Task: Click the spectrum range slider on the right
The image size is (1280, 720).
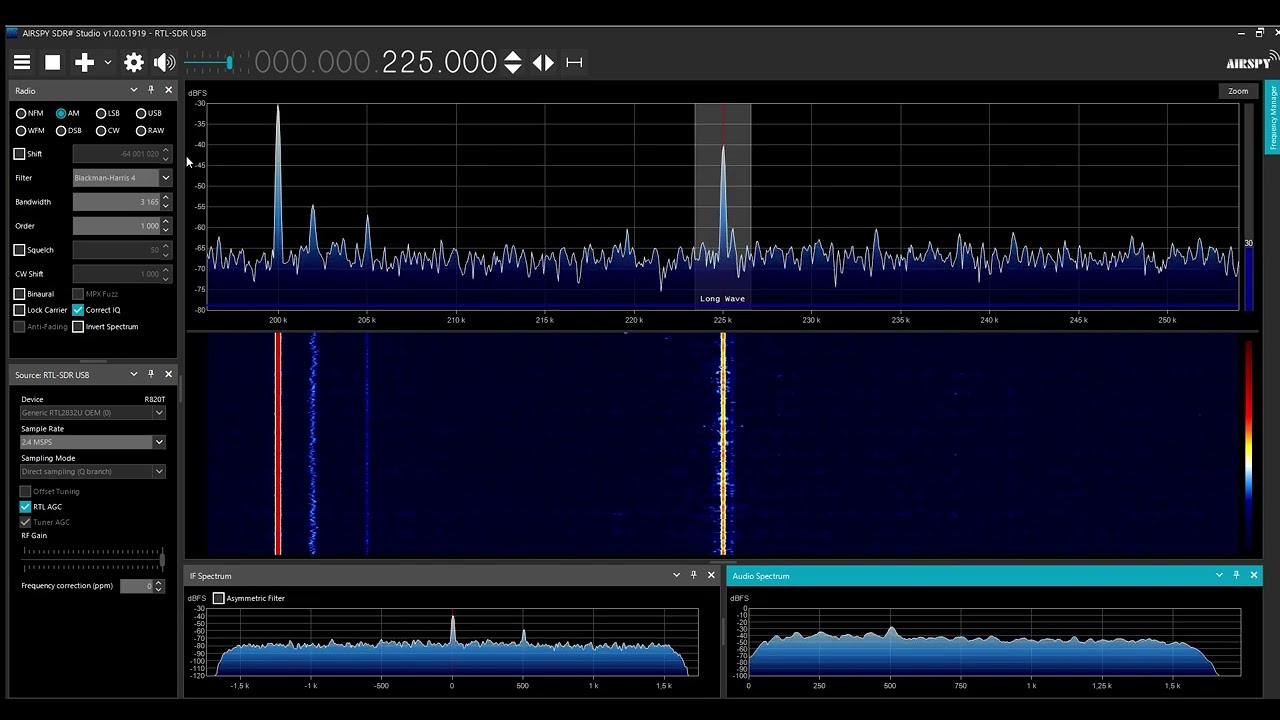Action: 1248,207
